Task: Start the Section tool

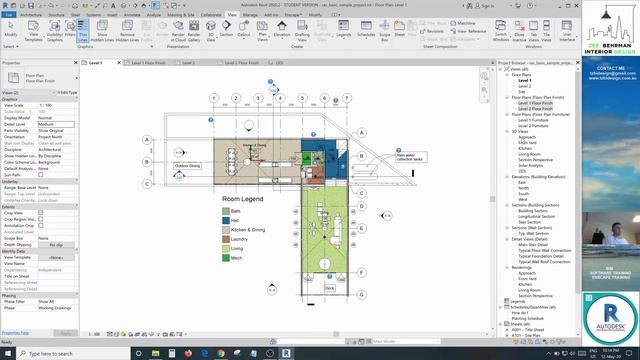Action: (x=226, y=29)
